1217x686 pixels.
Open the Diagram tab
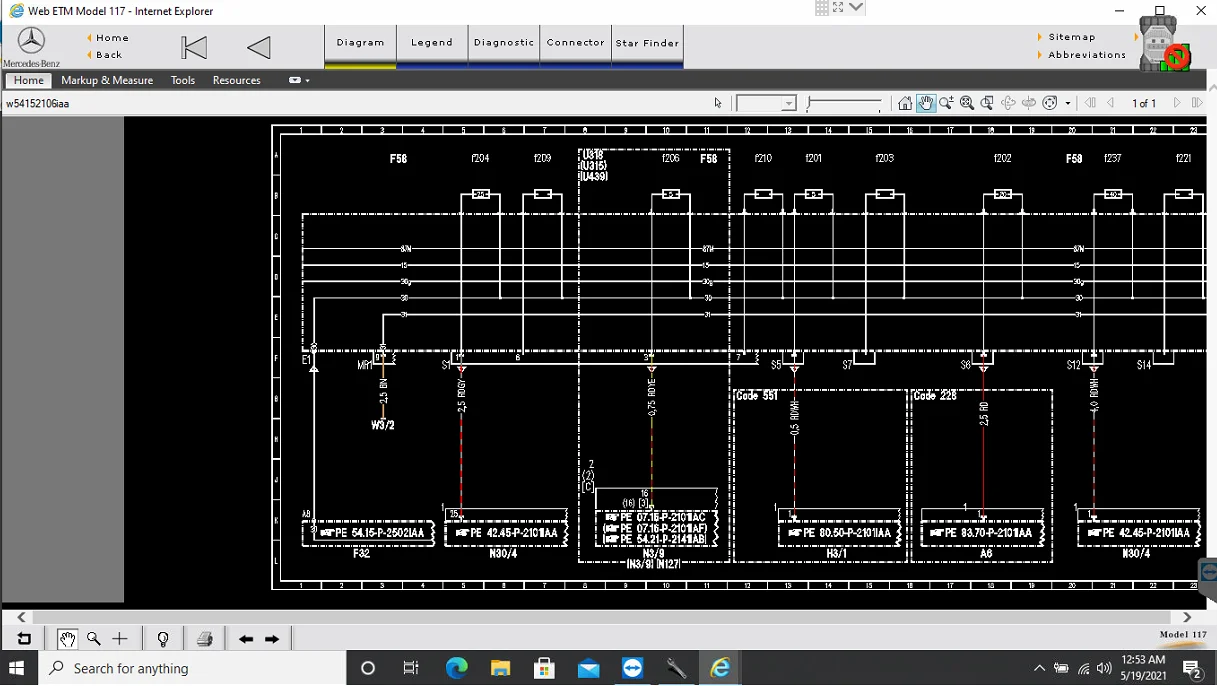point(360,44)
